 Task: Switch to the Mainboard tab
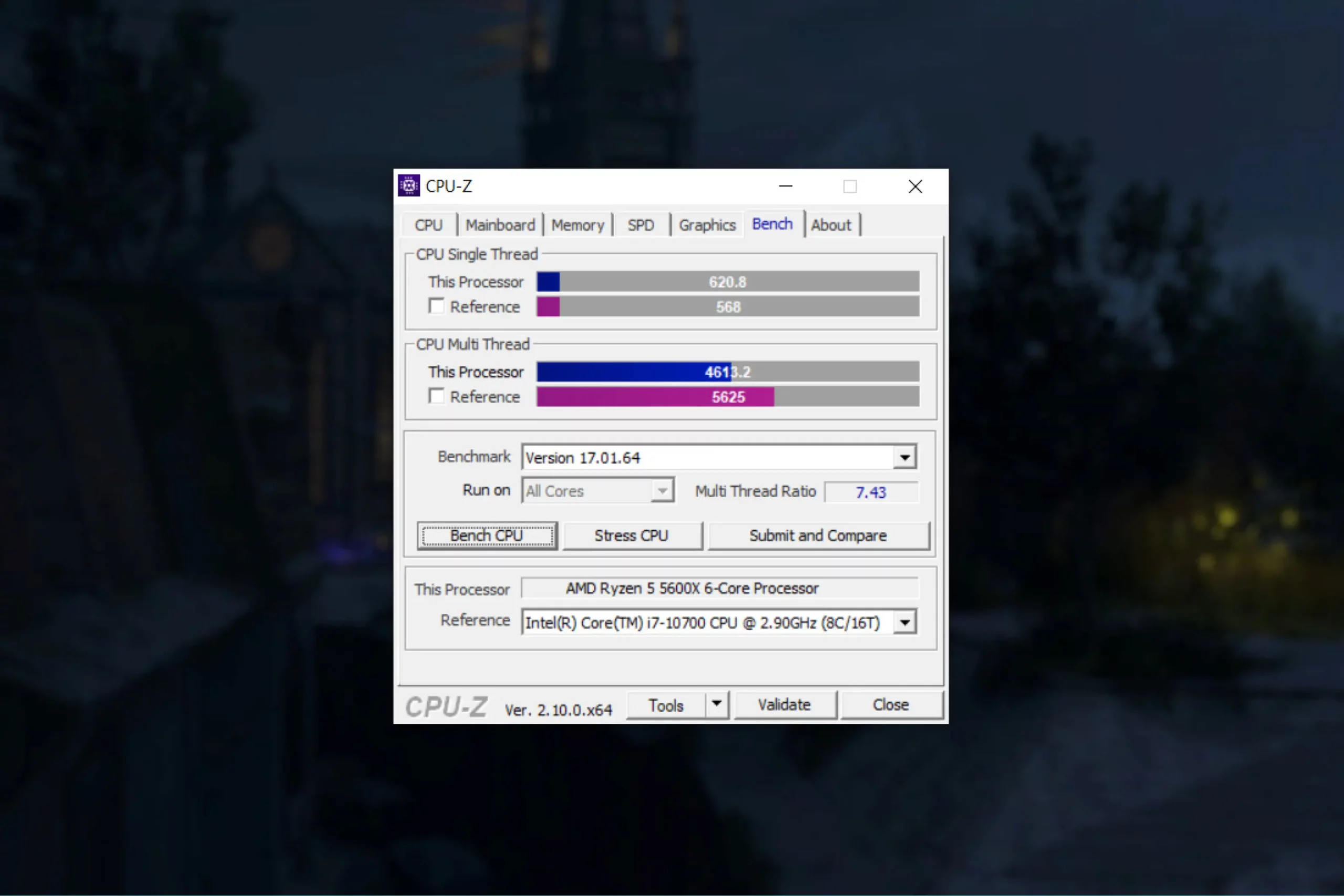tap(500, 225)
